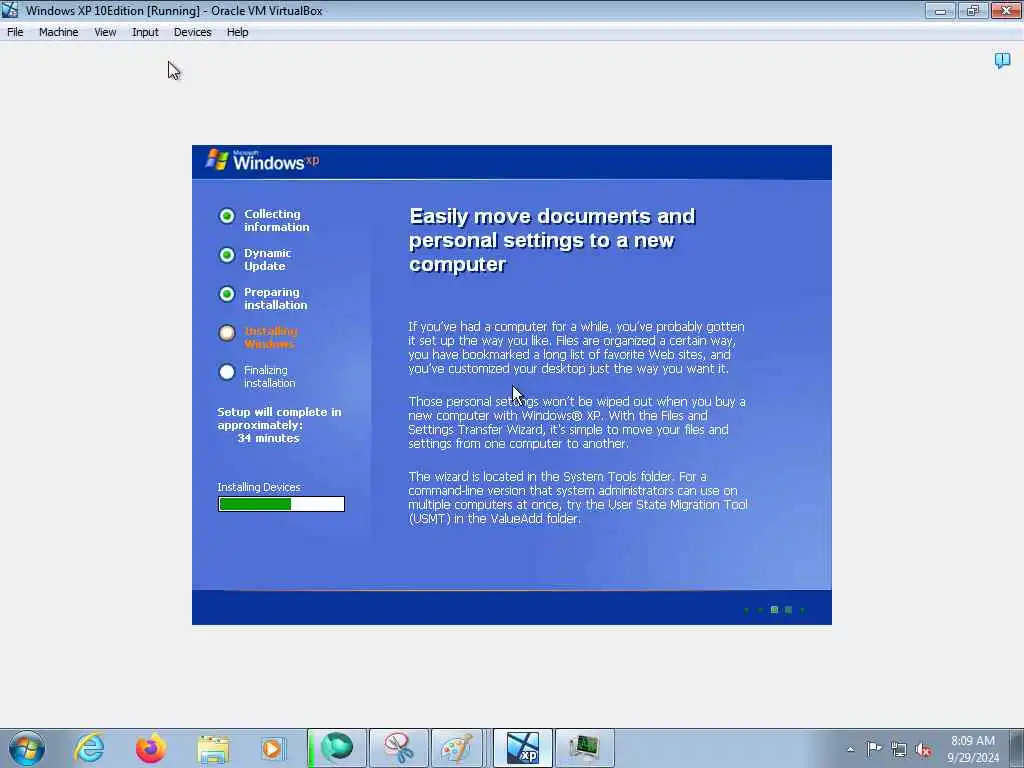This screenshot has height=768, width=1024.
Task: Launch Internet Explorer from taskbar
Action: coord(89,748)
